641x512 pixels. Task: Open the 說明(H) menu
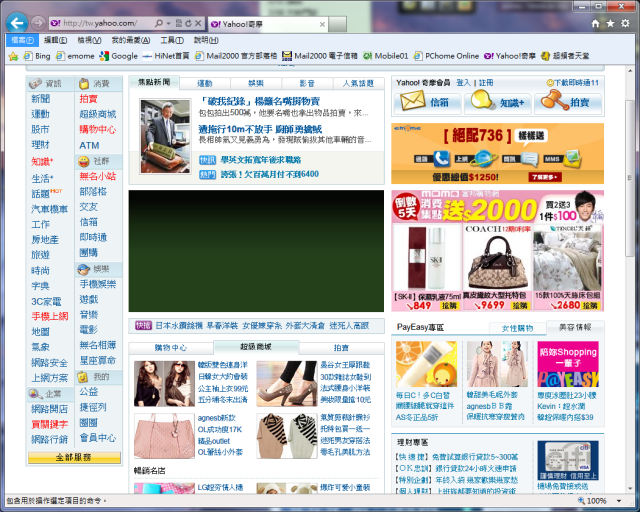click(206, 40)
